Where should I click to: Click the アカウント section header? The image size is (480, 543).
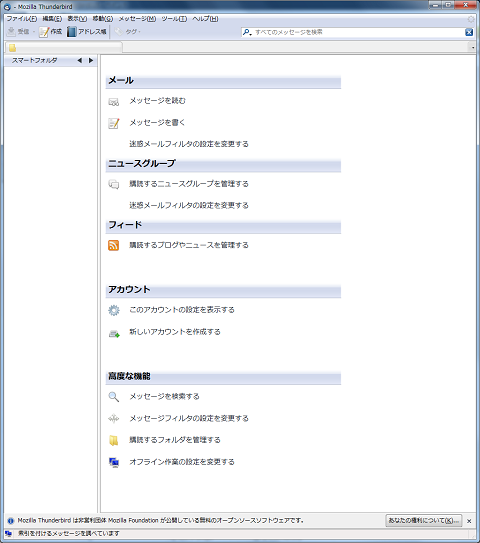tap(223, 291)
